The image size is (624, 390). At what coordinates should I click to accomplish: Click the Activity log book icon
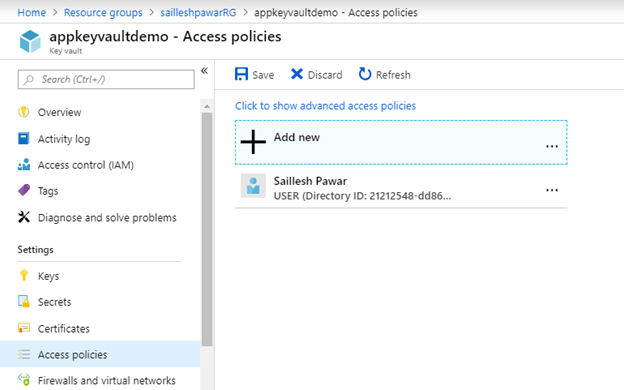[x=24, y=138]
